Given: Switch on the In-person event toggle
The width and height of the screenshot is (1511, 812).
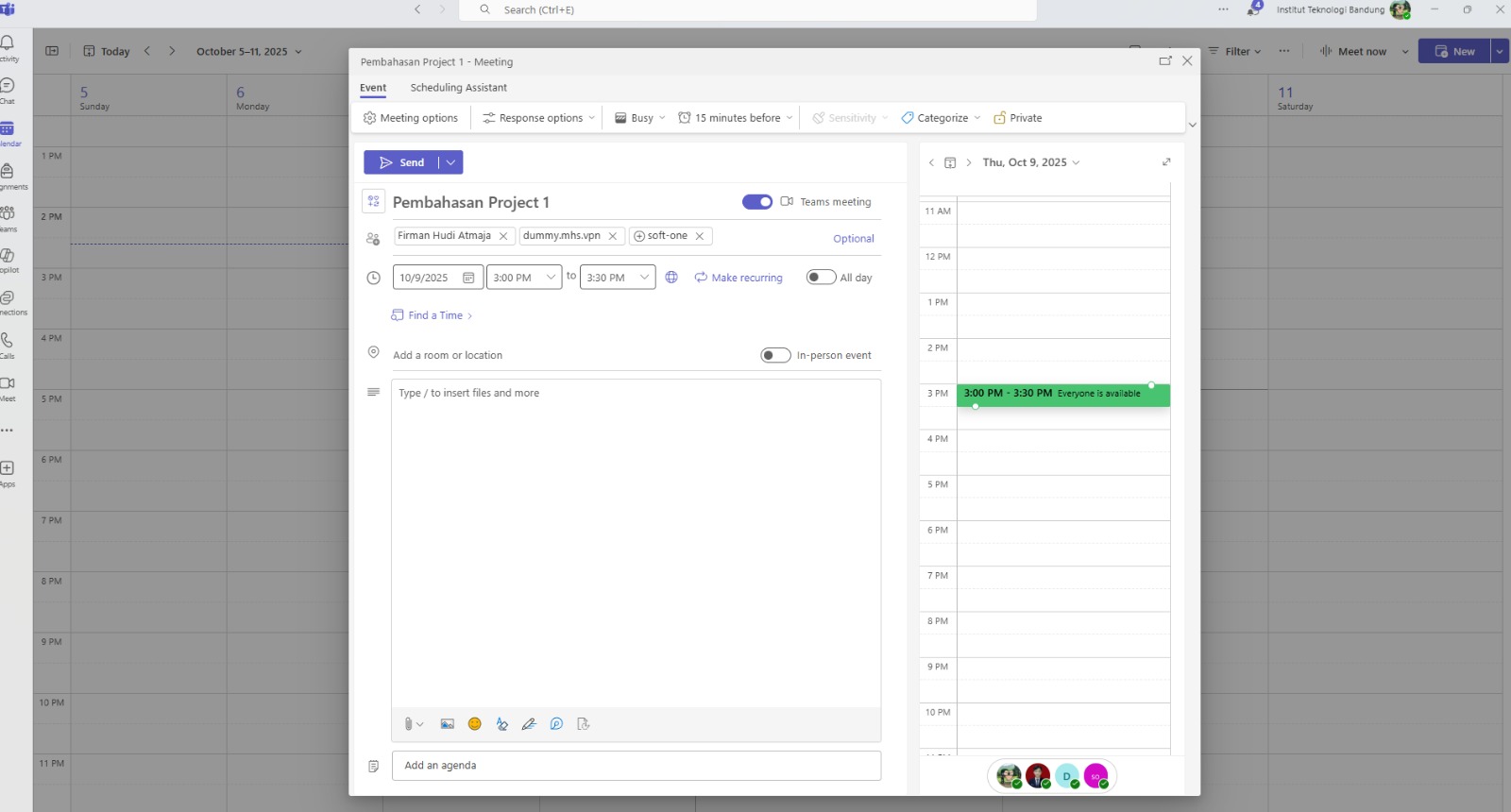Looking at the screenshot, I should [x=775, y=355].
